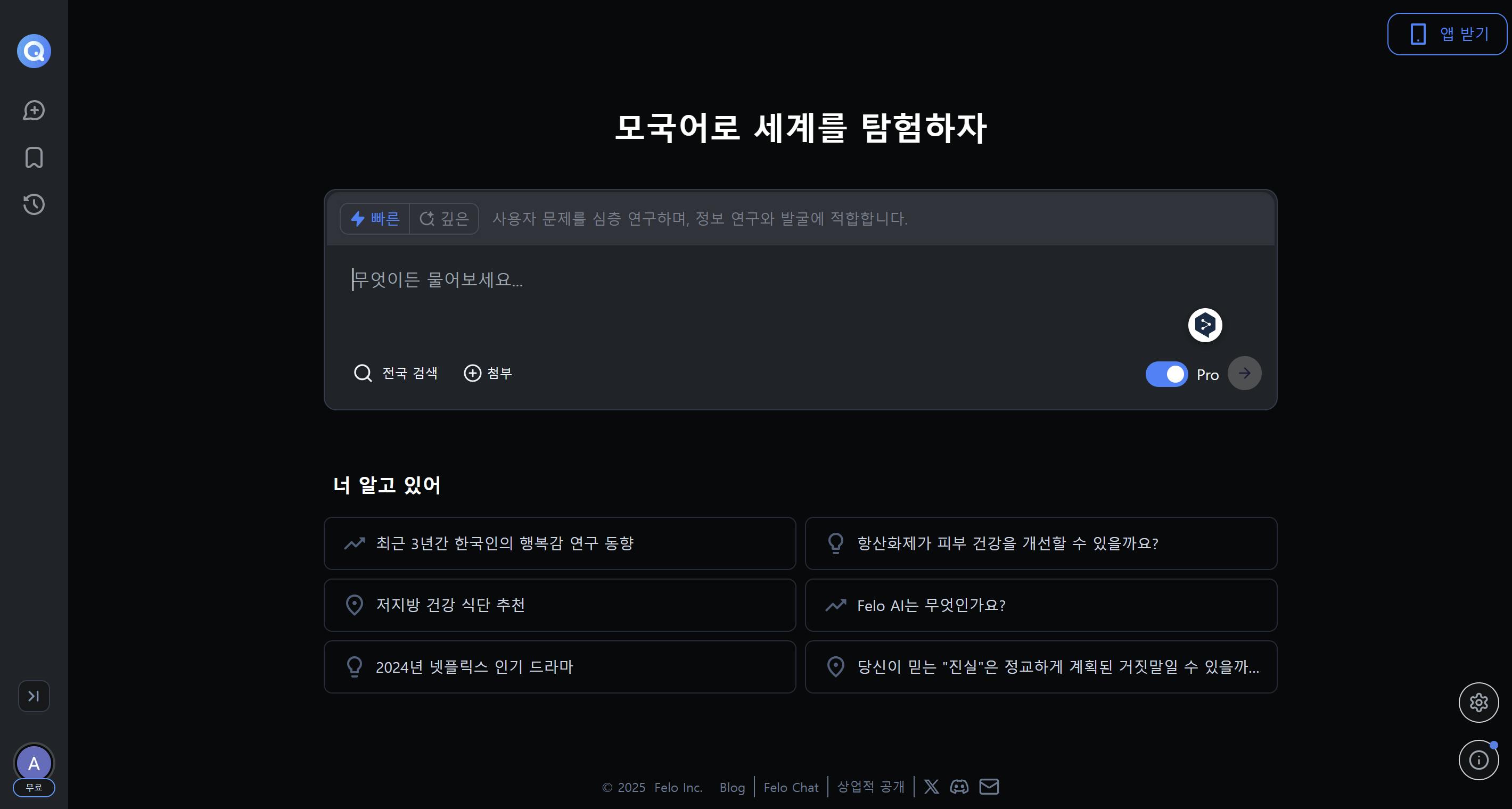The height and width of the screenshot is (809, 1512).
Task: Select the 빠른 quick mode tab
Action: coord(375,219)
